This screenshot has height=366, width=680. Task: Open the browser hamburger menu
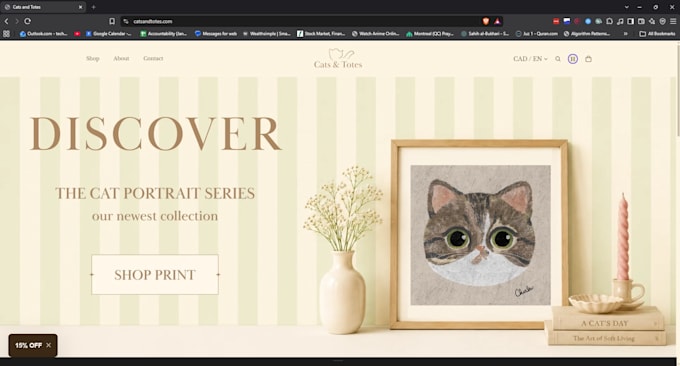point(673,21)
